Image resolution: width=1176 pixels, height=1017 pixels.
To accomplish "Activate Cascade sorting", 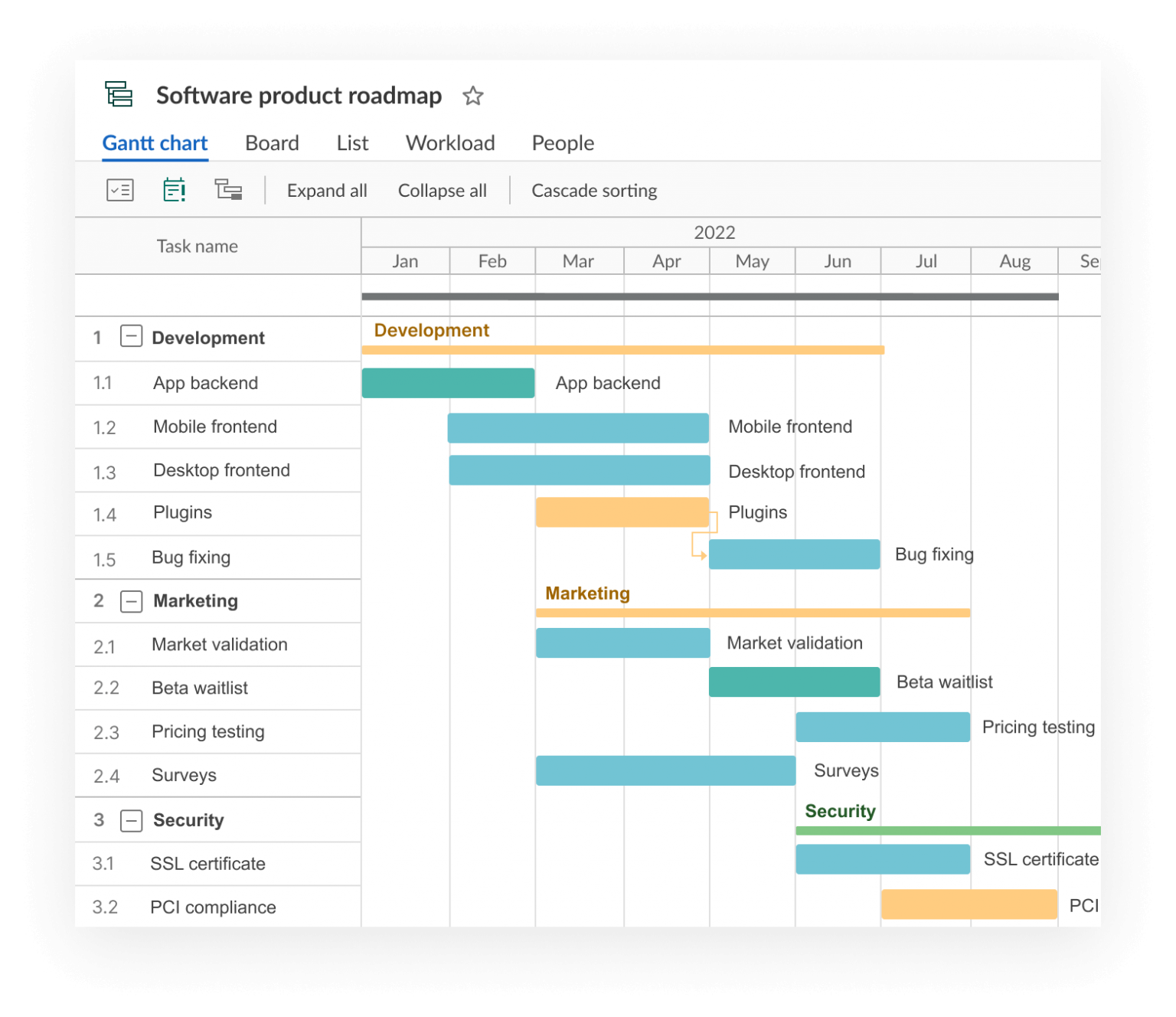I will click(594, 190).
